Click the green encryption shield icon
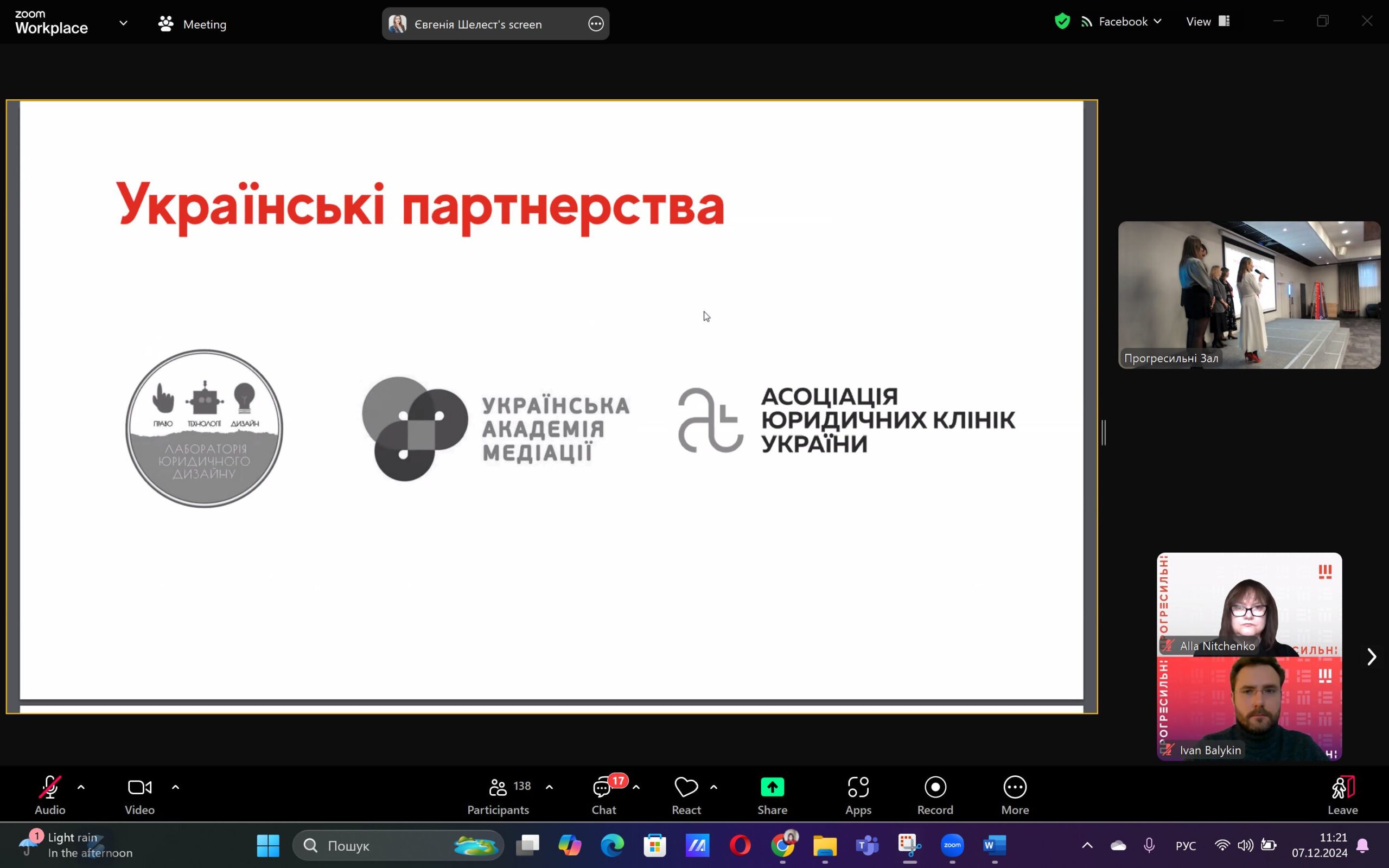The height and width of the screenshot is (868, 1389). coord(1062,22)
